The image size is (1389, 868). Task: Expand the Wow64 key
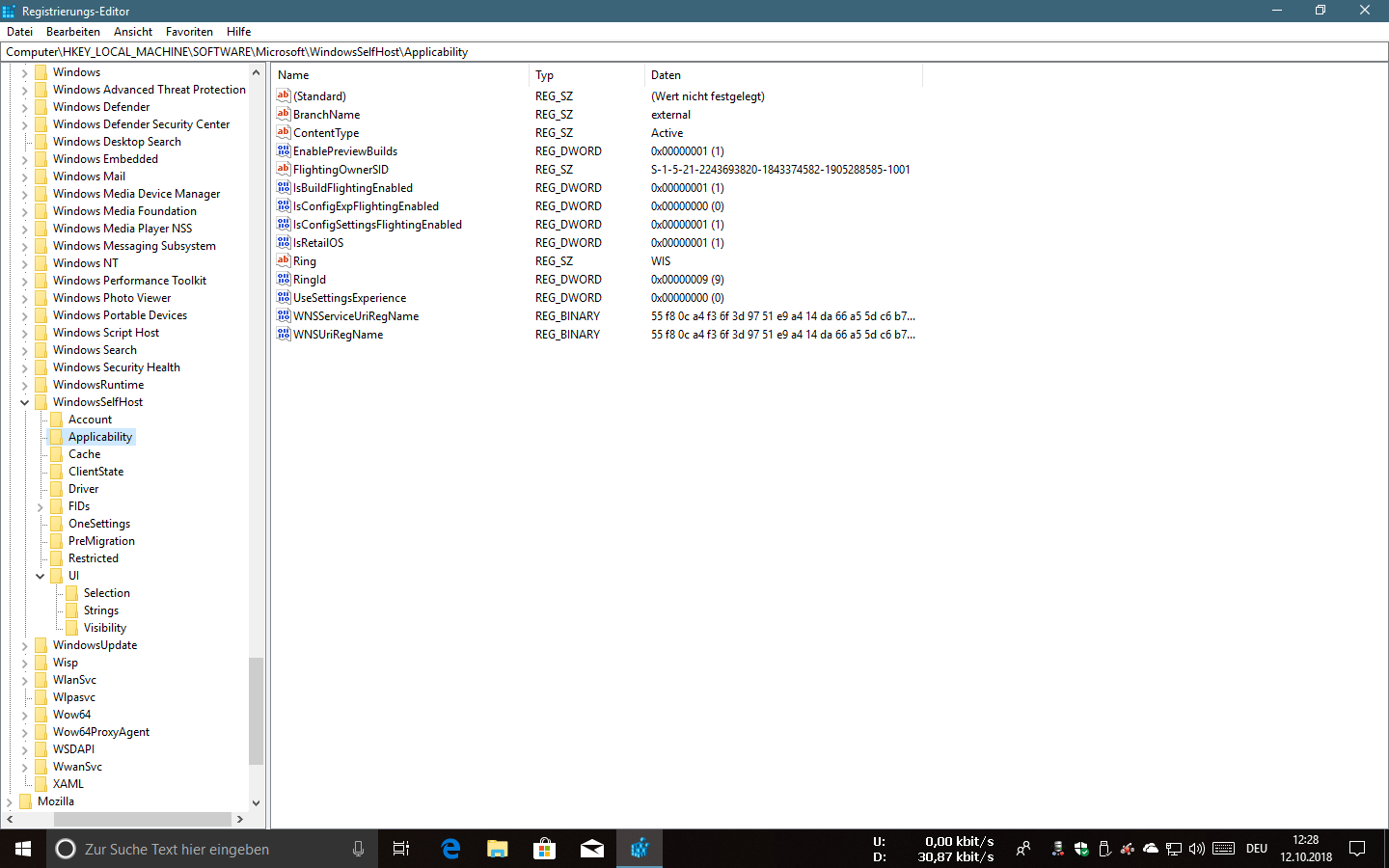(x=24, y=715)
